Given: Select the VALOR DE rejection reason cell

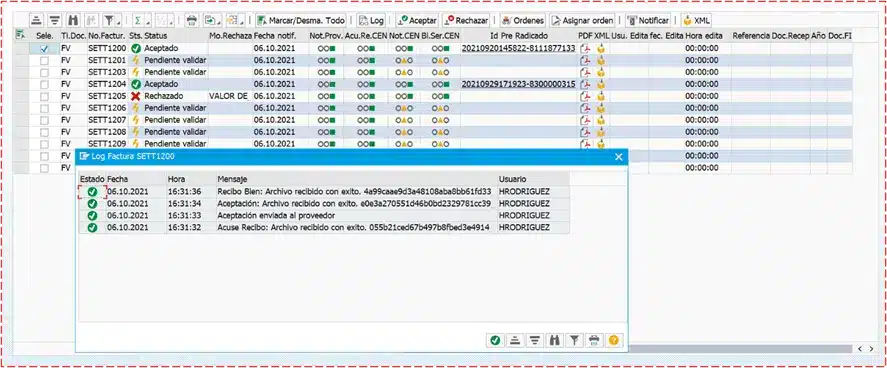Looking at the screenshot, I should (x=230, y=96).
